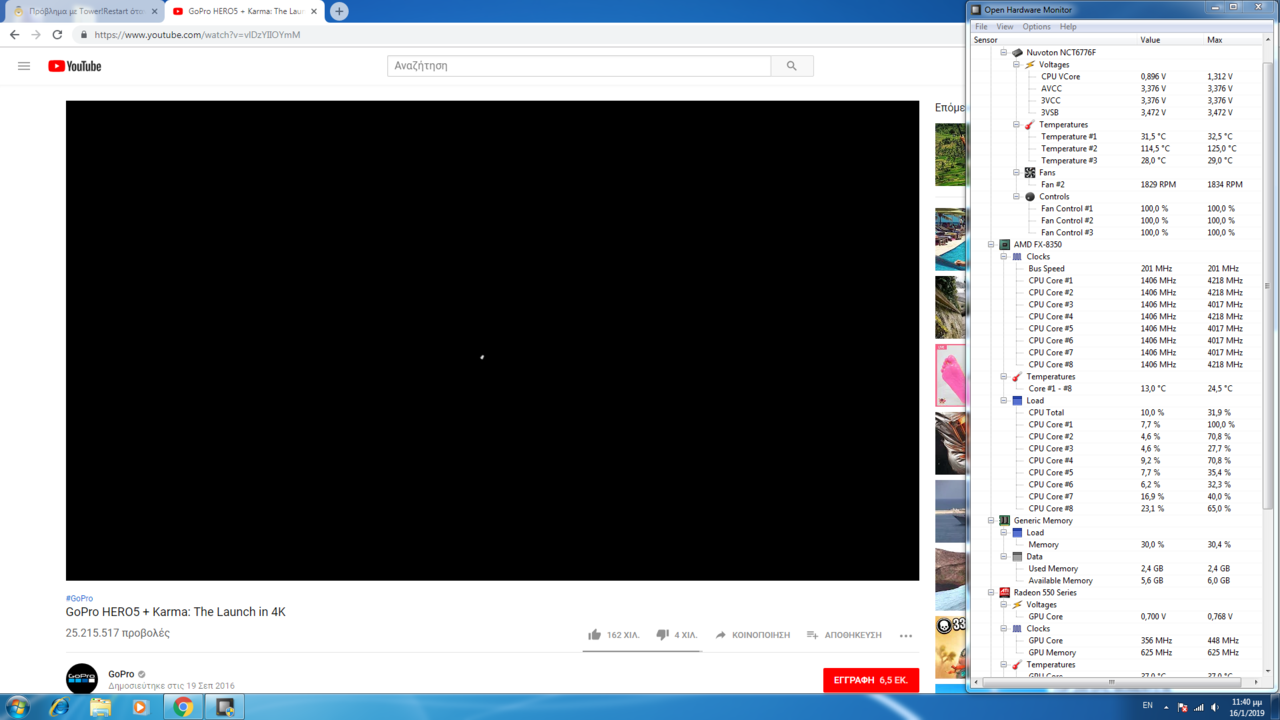Click the Value column header

click(1170, 40)
